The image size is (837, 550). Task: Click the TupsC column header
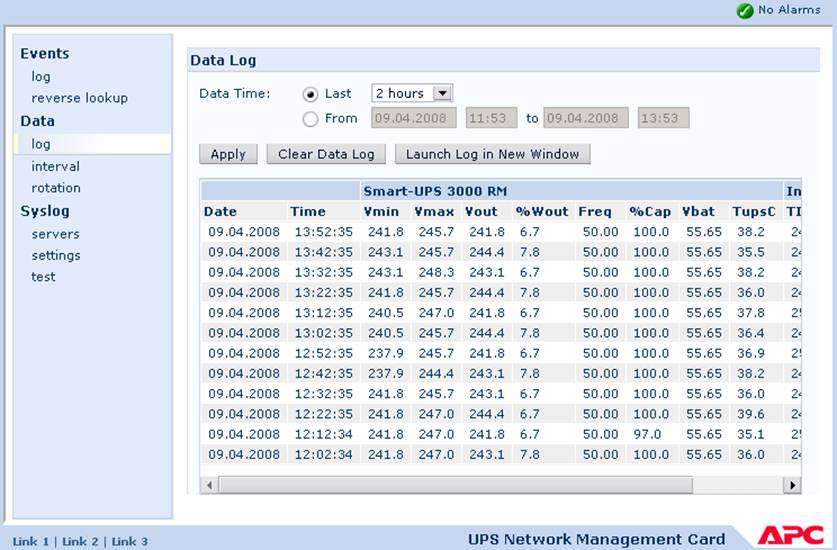(754, 211)
